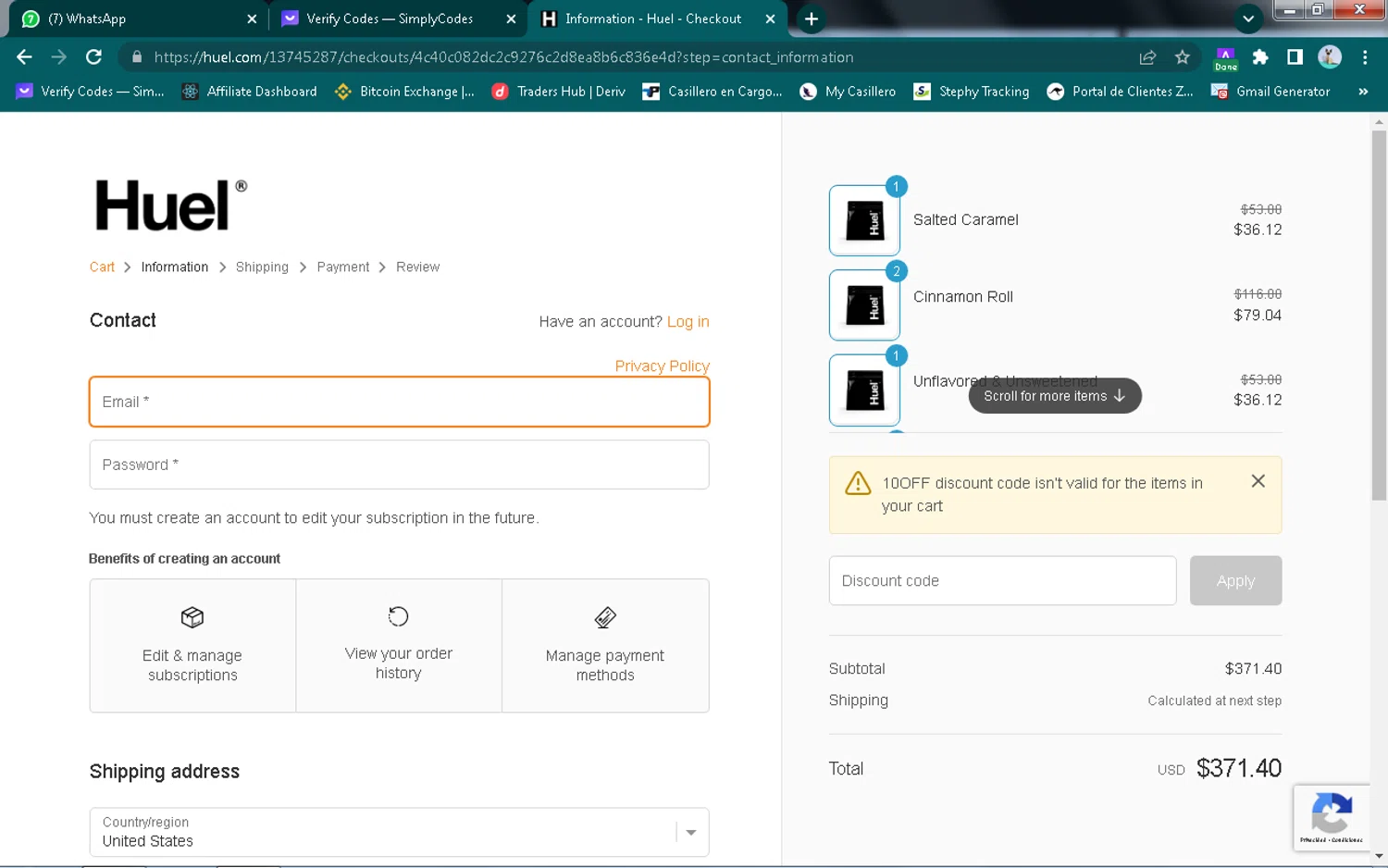
Task: Select the Huel Checkout browser tab
Action: pos(657,19)
